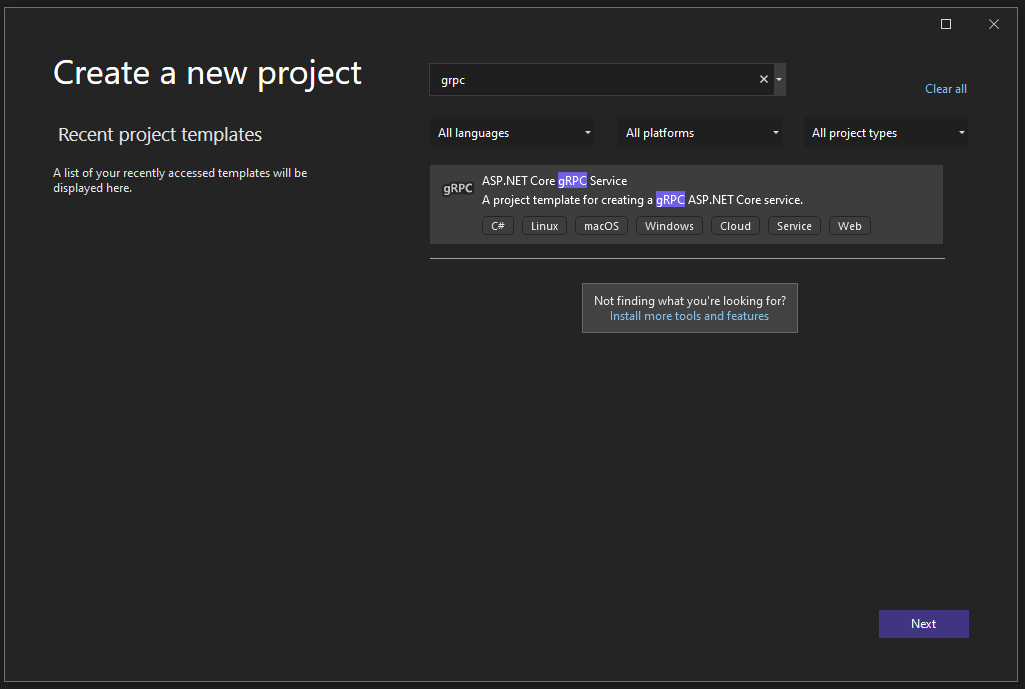
Task: Click 'Not finding what you're looking for?' text
Action: tap(690, 301)
